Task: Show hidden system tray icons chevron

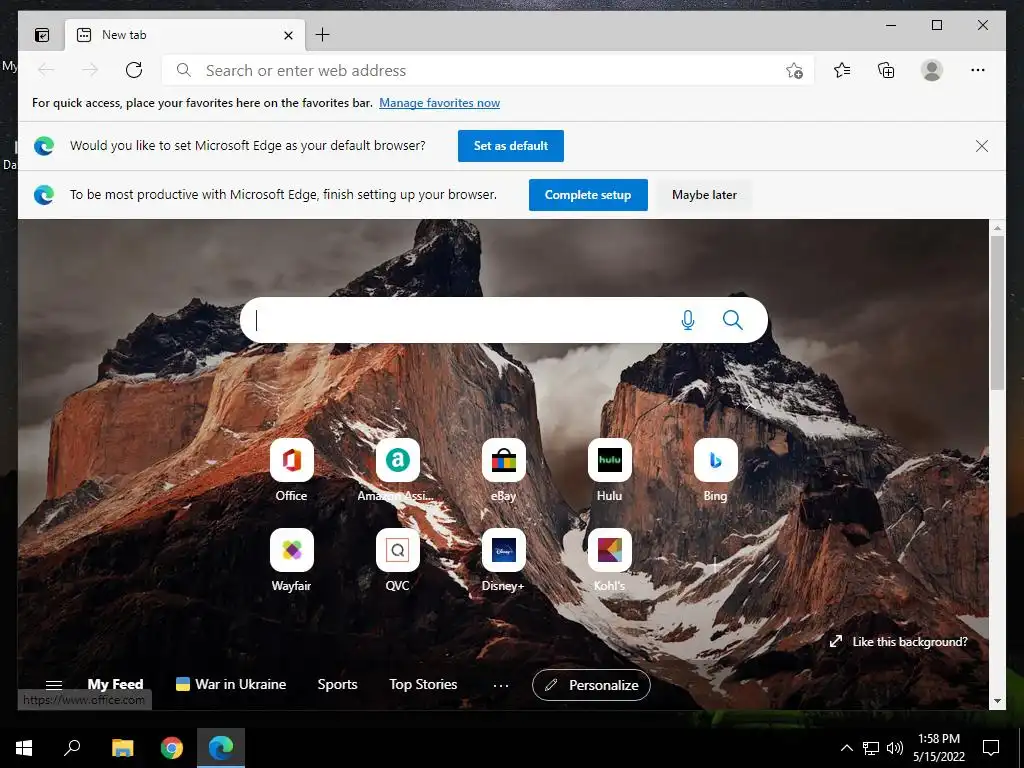Action: [846, 748]
